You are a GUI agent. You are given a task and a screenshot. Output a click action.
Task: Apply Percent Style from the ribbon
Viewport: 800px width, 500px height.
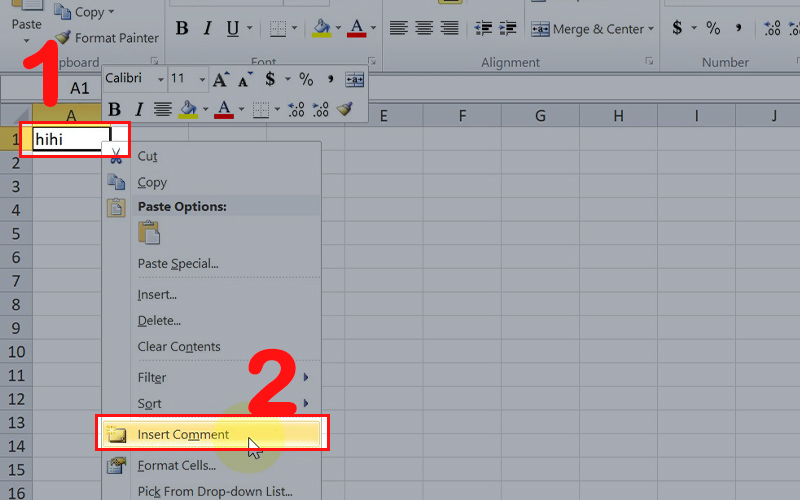click(713, 28)
